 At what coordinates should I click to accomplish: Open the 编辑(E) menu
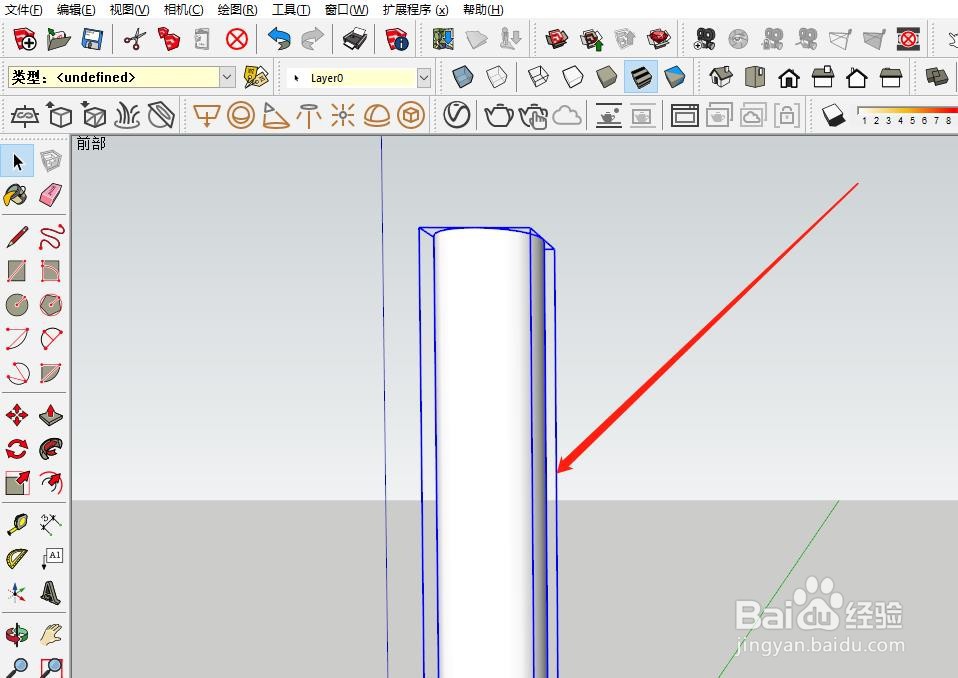tap(76, 10)
